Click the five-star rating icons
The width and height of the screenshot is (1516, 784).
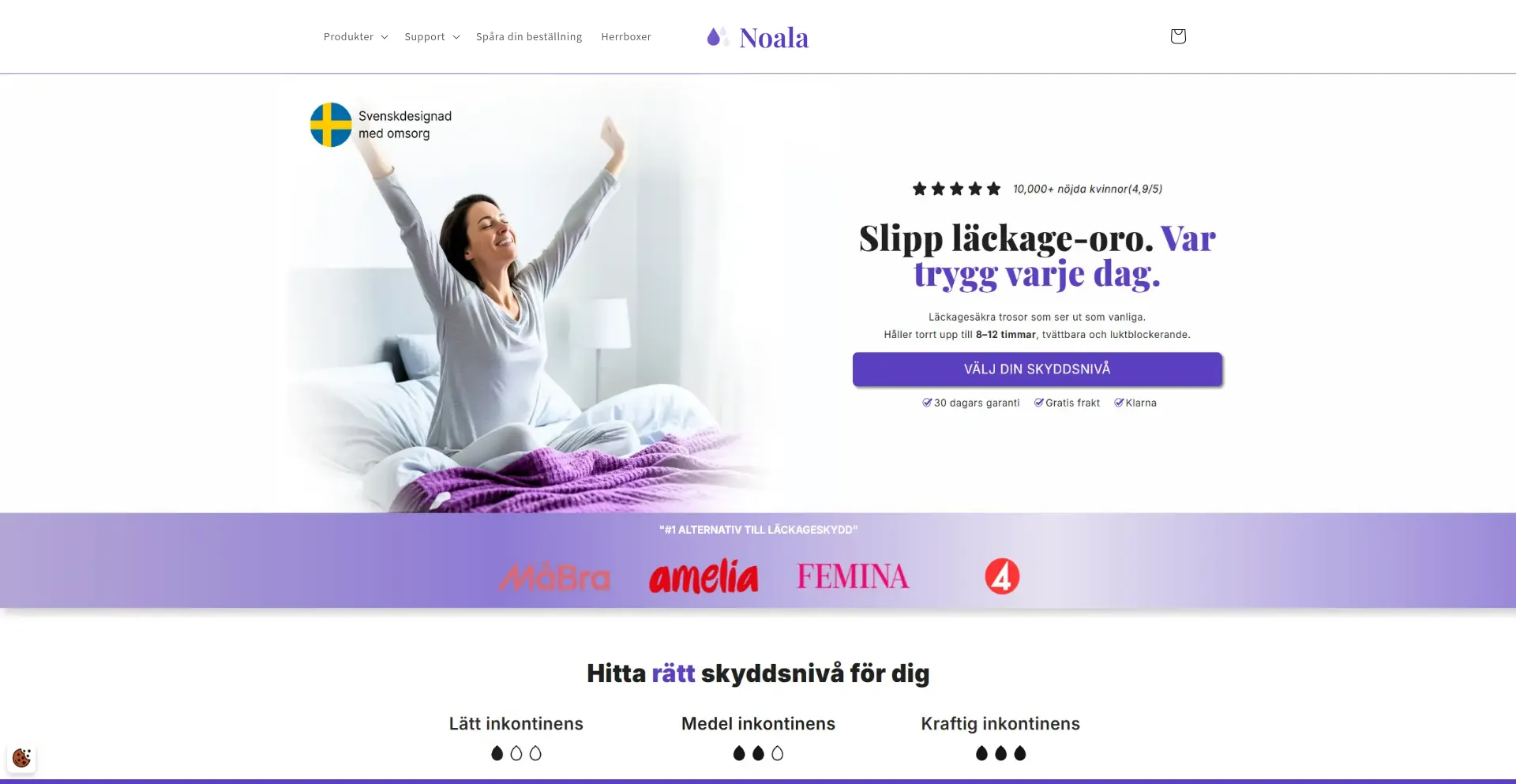point(956,189)
